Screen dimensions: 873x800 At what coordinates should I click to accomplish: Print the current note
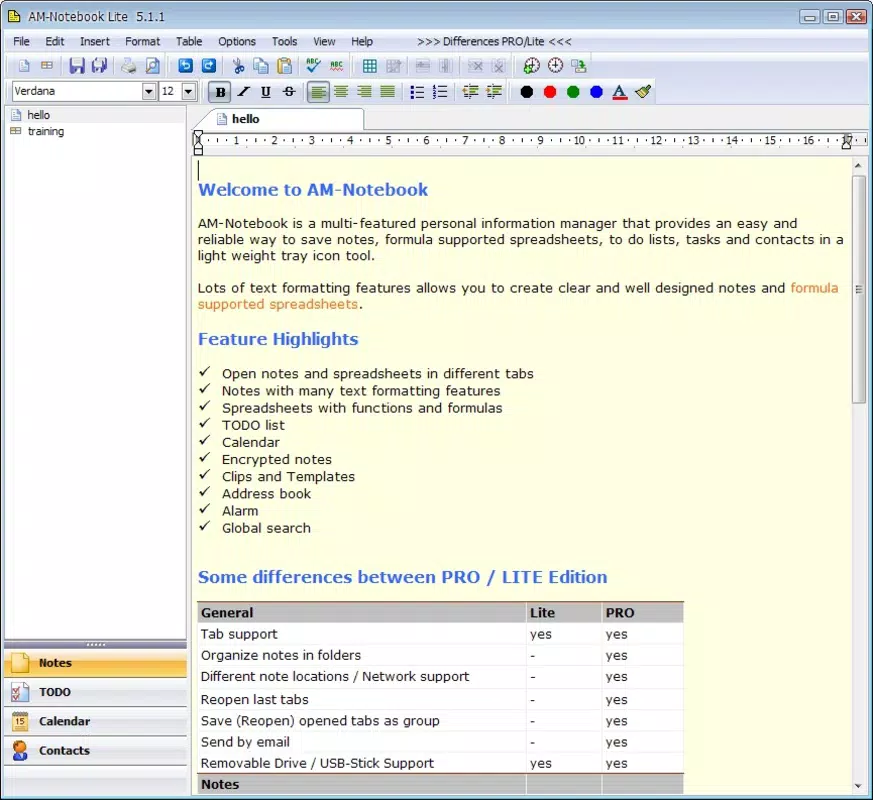pyautogui.click(x=129, y=66)
